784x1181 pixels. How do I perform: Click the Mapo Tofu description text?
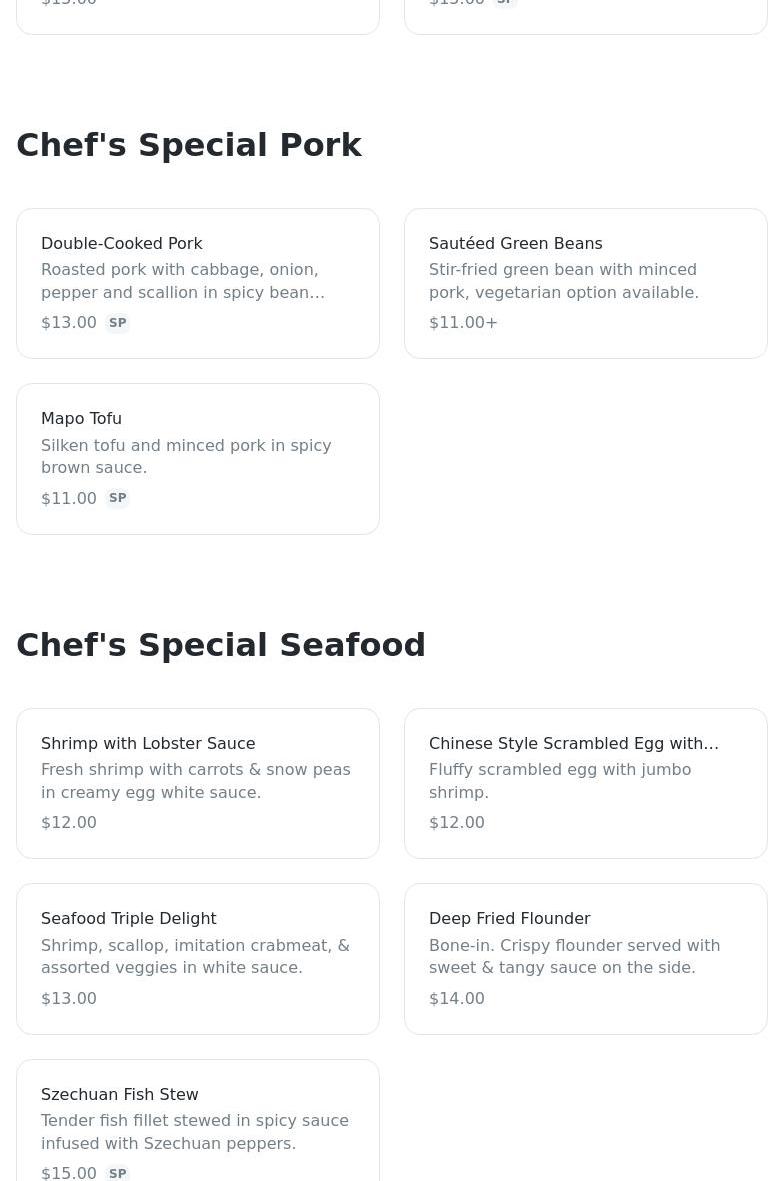click(186, 456)
